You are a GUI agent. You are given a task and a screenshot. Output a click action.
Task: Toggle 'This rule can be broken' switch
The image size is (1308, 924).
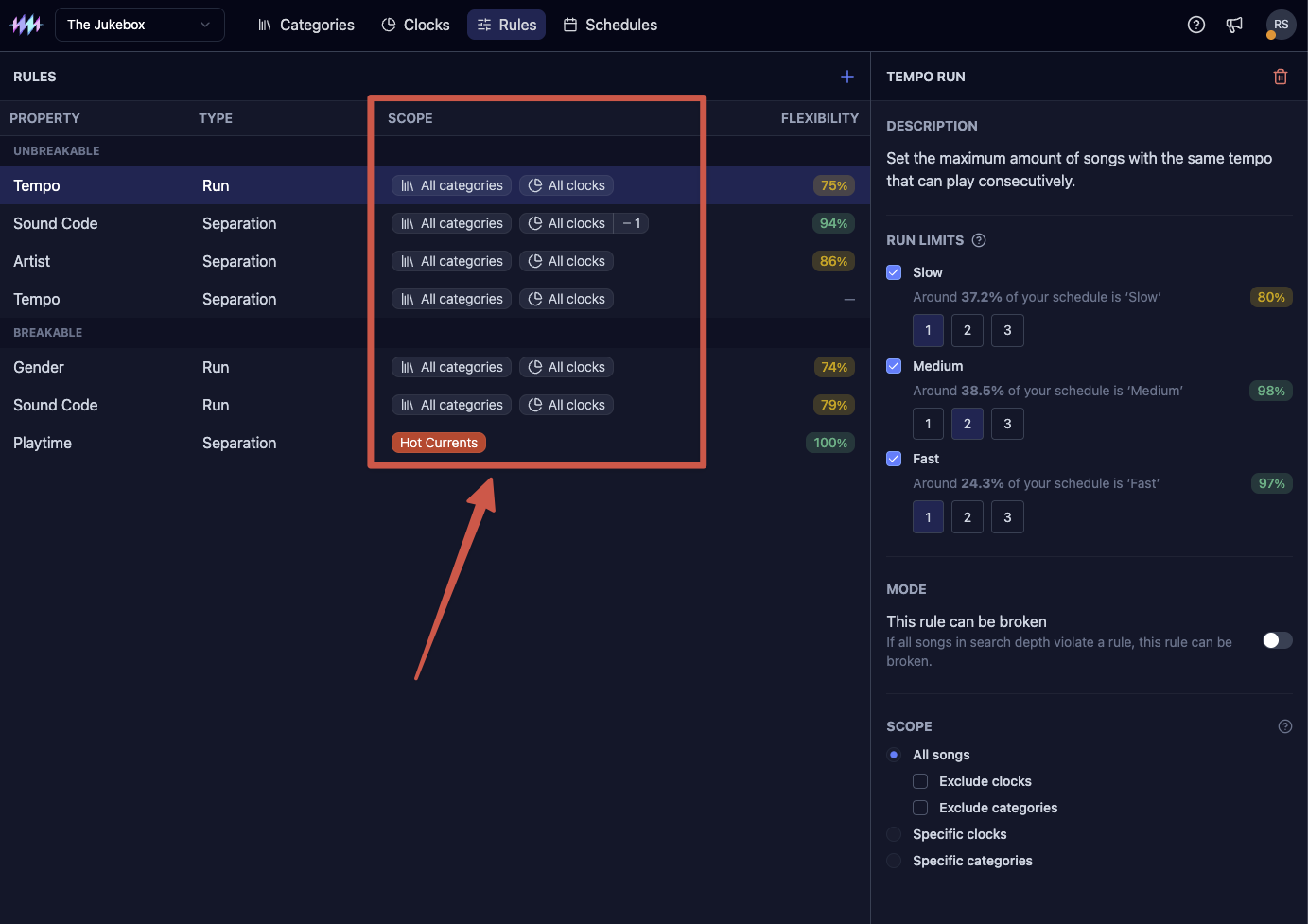(x=1278, y=640)
